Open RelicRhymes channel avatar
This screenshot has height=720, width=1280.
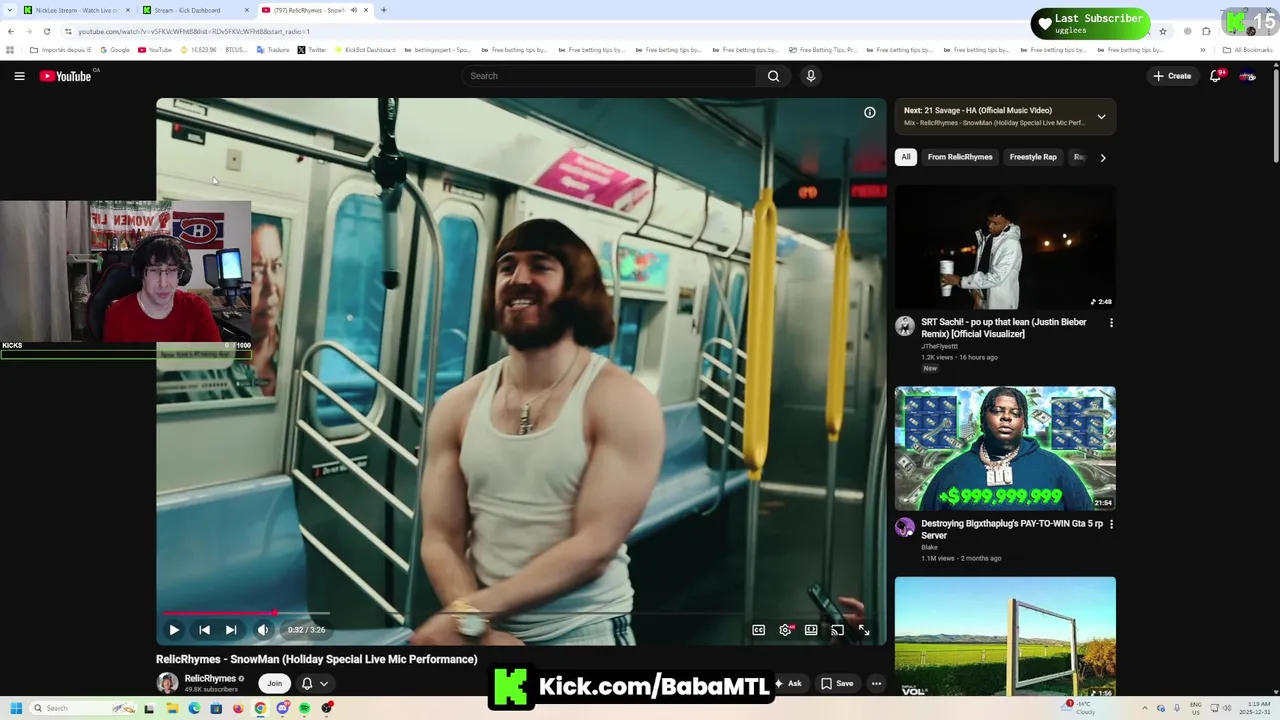[167, 683]
